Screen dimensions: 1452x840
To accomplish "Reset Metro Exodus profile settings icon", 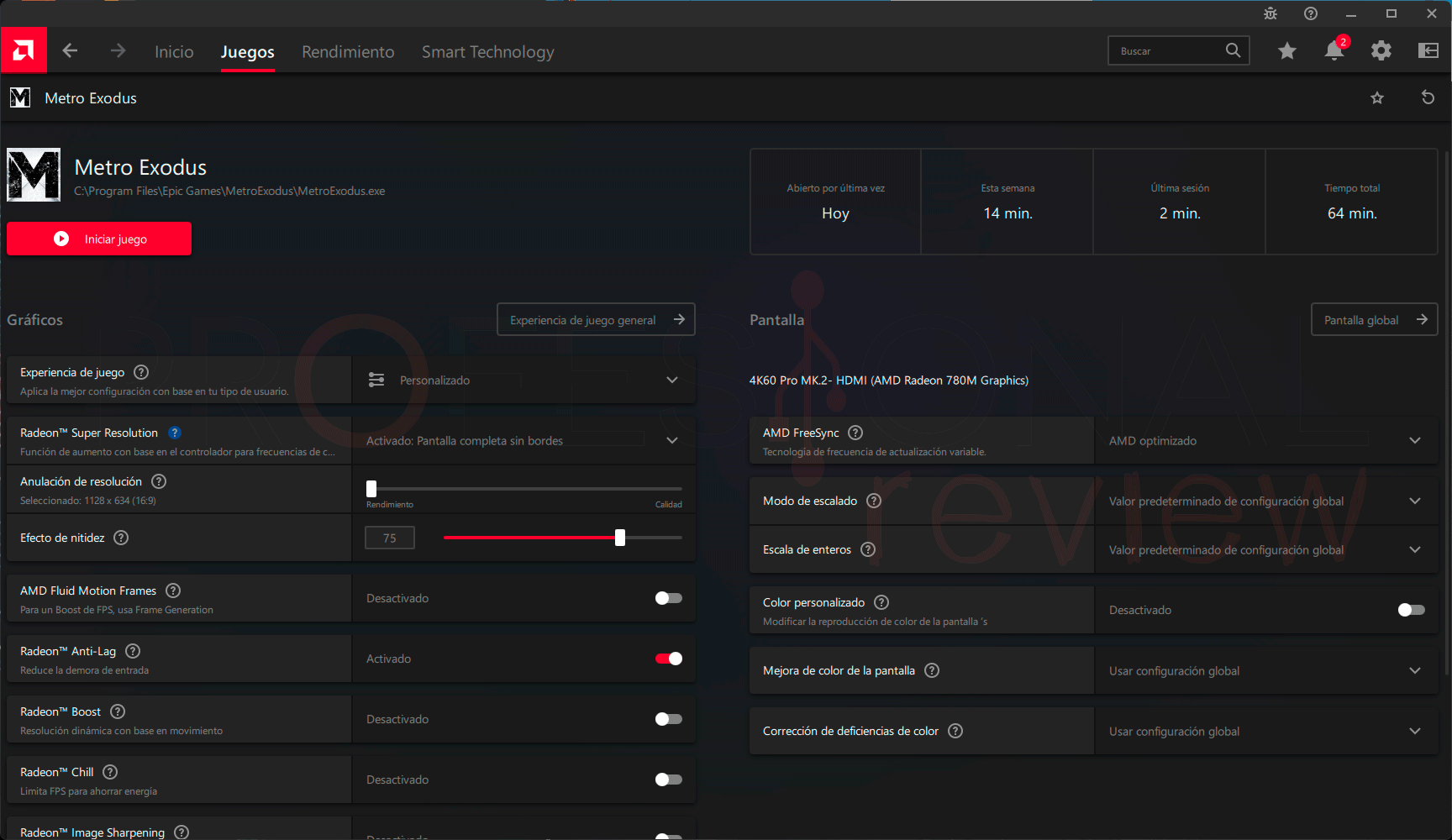I will pyautogui.click(x=1428, y=97).
